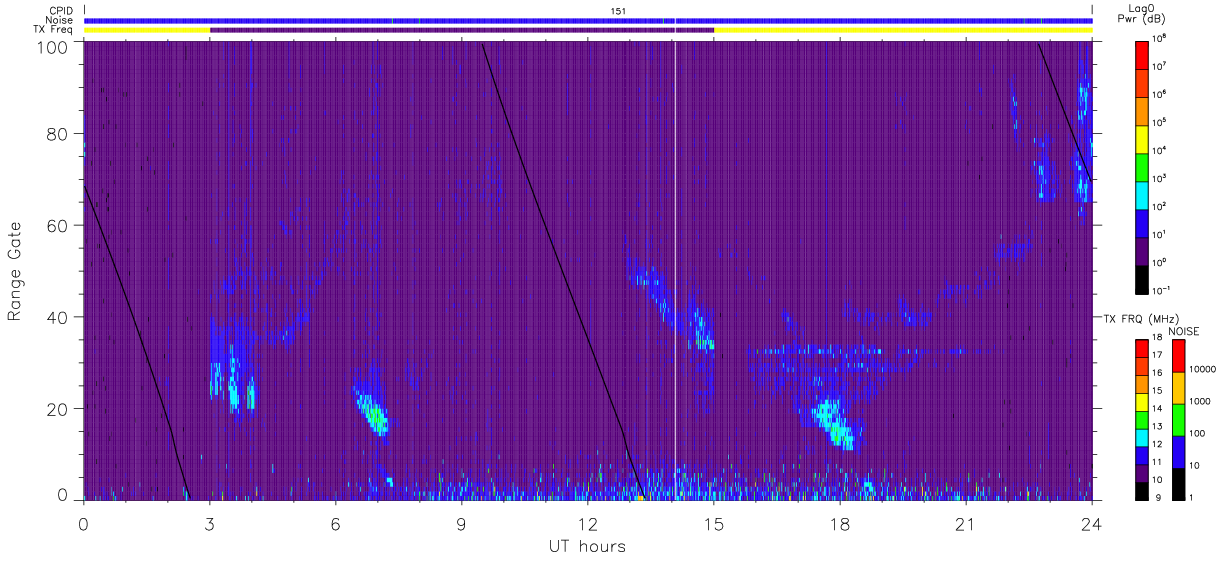Click the 20 tick on Range Gate axis
The height and width of the screenshot is (567, 1228).
point(59,409)
